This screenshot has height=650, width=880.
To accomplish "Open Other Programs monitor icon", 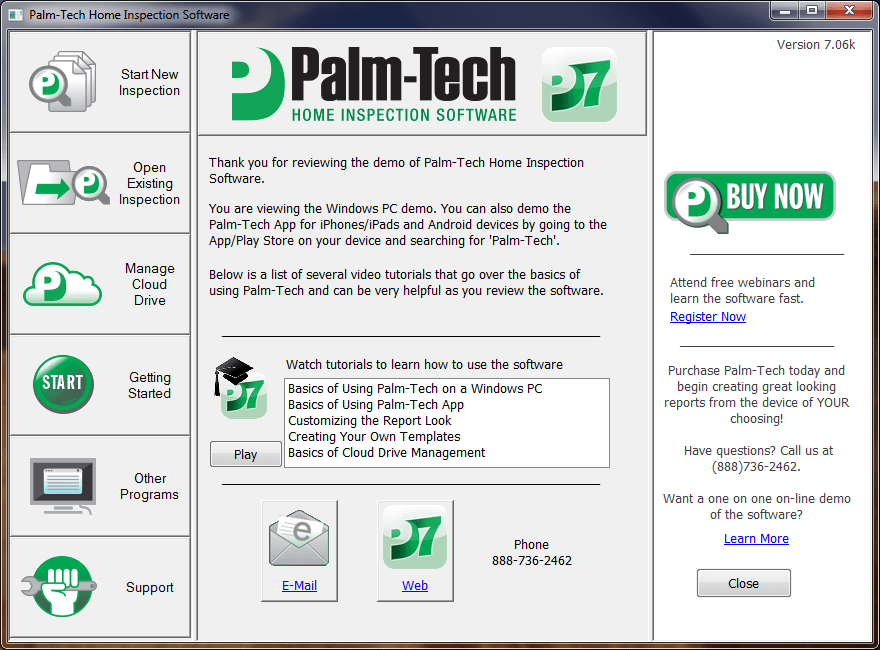I will [x=62, y=486].
